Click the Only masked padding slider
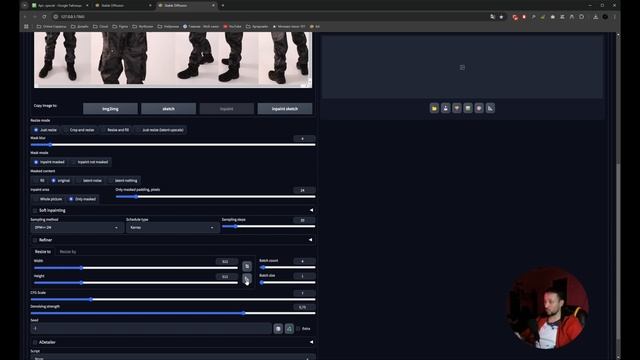 (216, 197)
